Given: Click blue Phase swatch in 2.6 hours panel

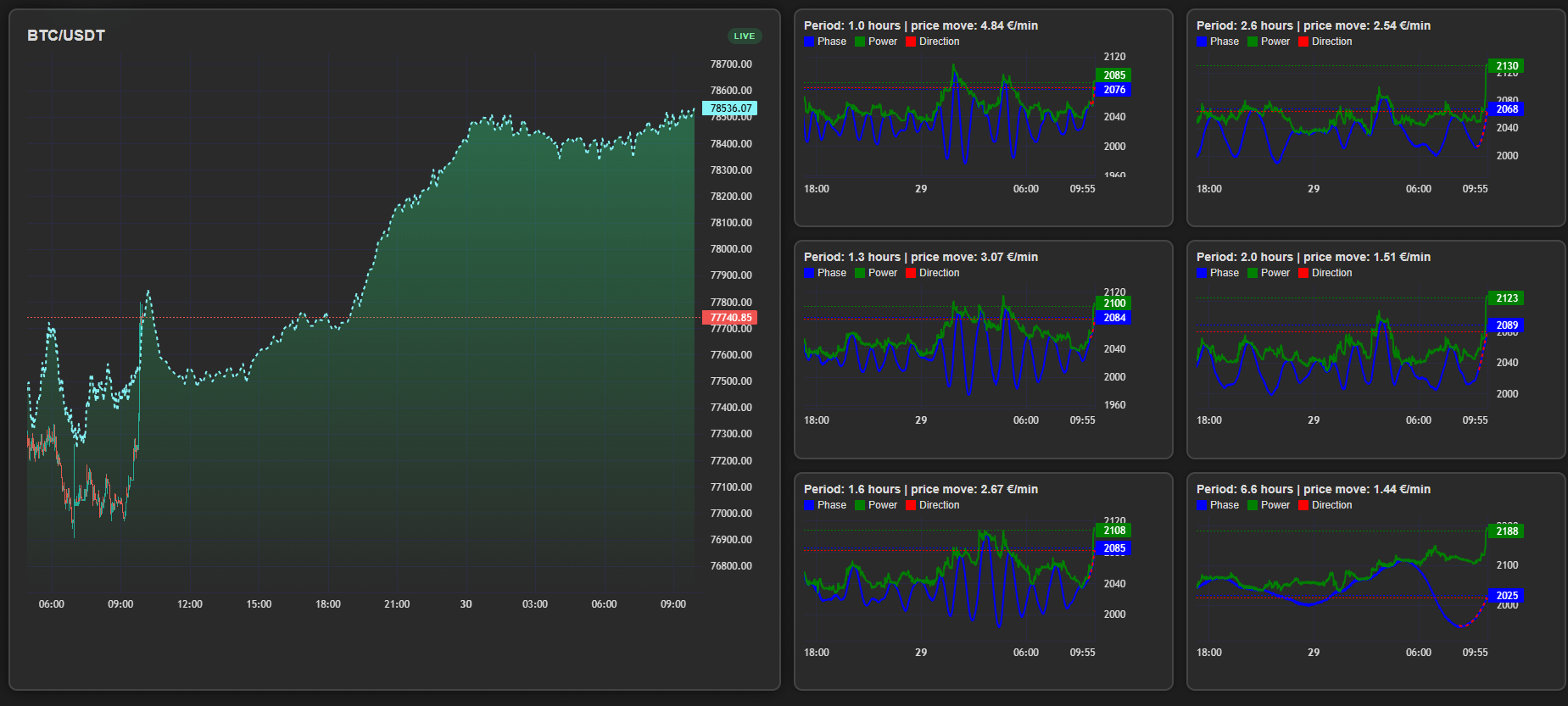Looking at the screenshot, I should (x=1202, y=42).
